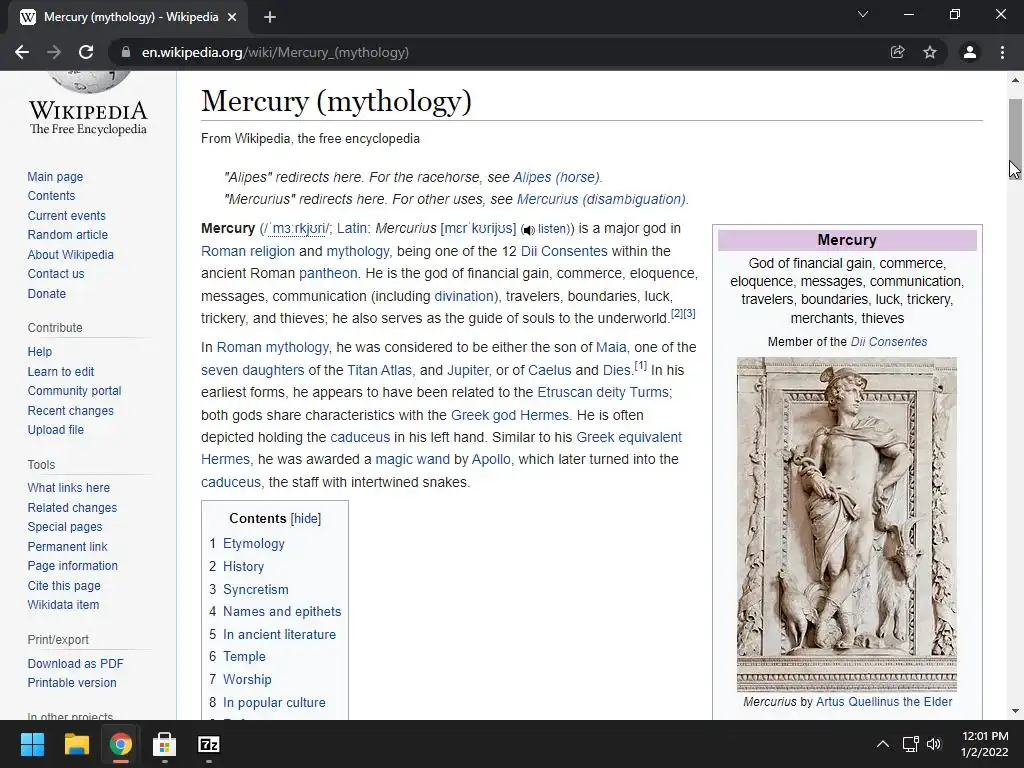The width and height of the screenshot is (1024, 768).
Task: Show hidden icons in system tray
Action: pyautogui.click(x=882, y=744)
